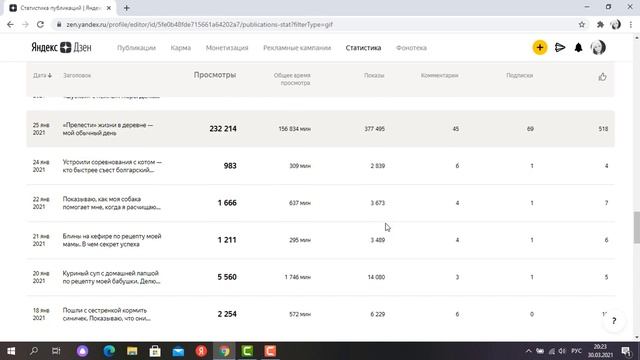
Task: Open Microsoft Store from taskbar
Action: click(155, 351)
